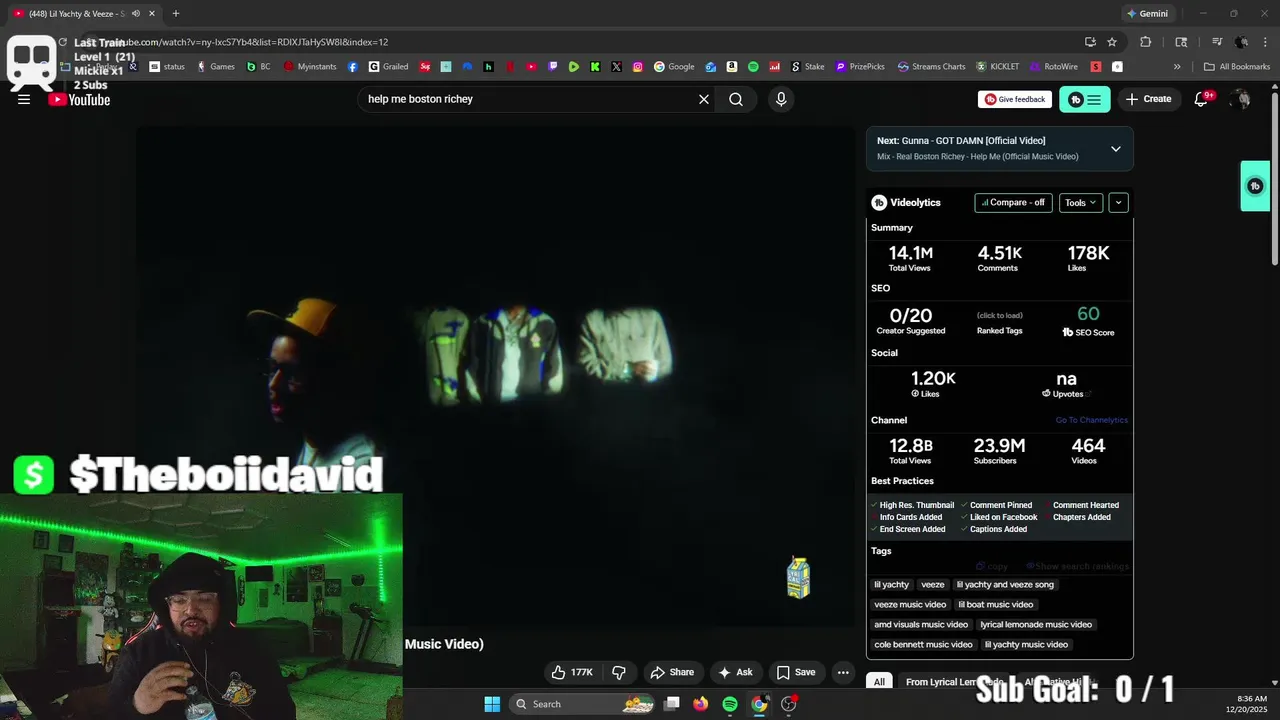
Task: Open the Spotify bookmark in bookmarks bar
Action: (x=753, y=67)
